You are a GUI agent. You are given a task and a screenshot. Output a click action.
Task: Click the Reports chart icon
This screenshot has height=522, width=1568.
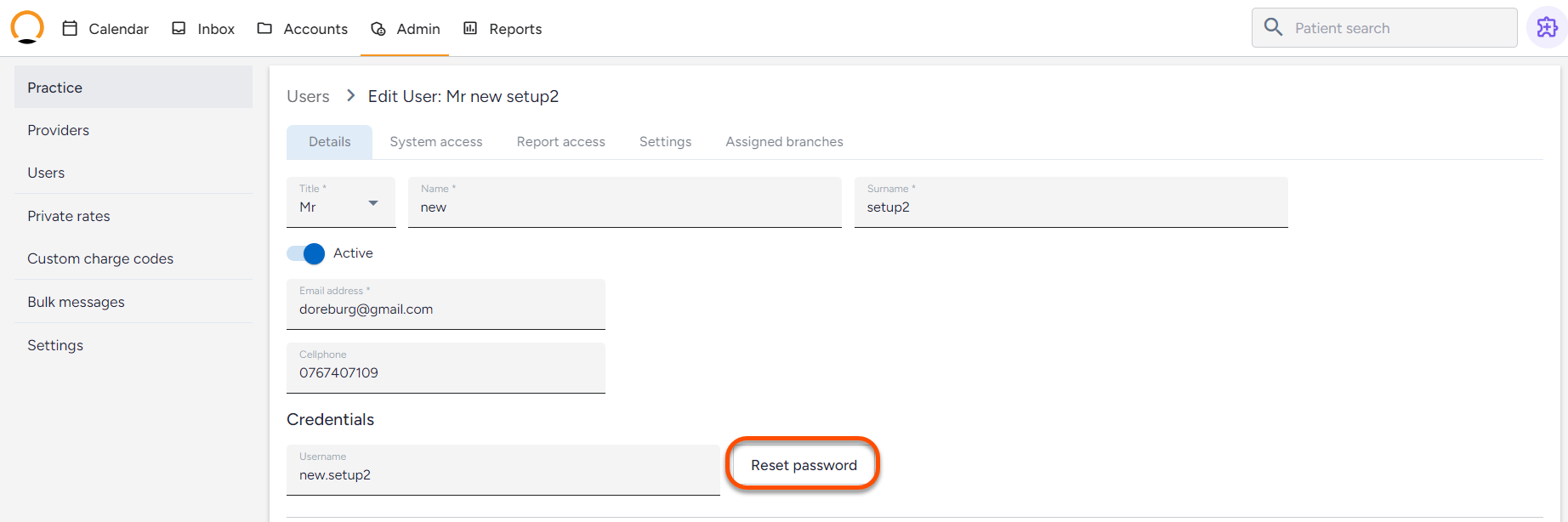pos(470,28)
